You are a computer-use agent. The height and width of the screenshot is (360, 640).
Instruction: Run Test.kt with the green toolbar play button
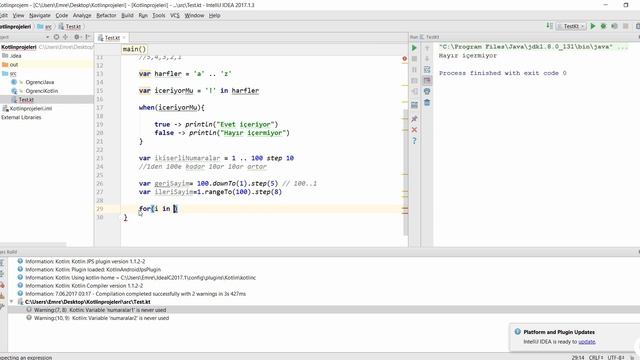[x=593, y=26]
